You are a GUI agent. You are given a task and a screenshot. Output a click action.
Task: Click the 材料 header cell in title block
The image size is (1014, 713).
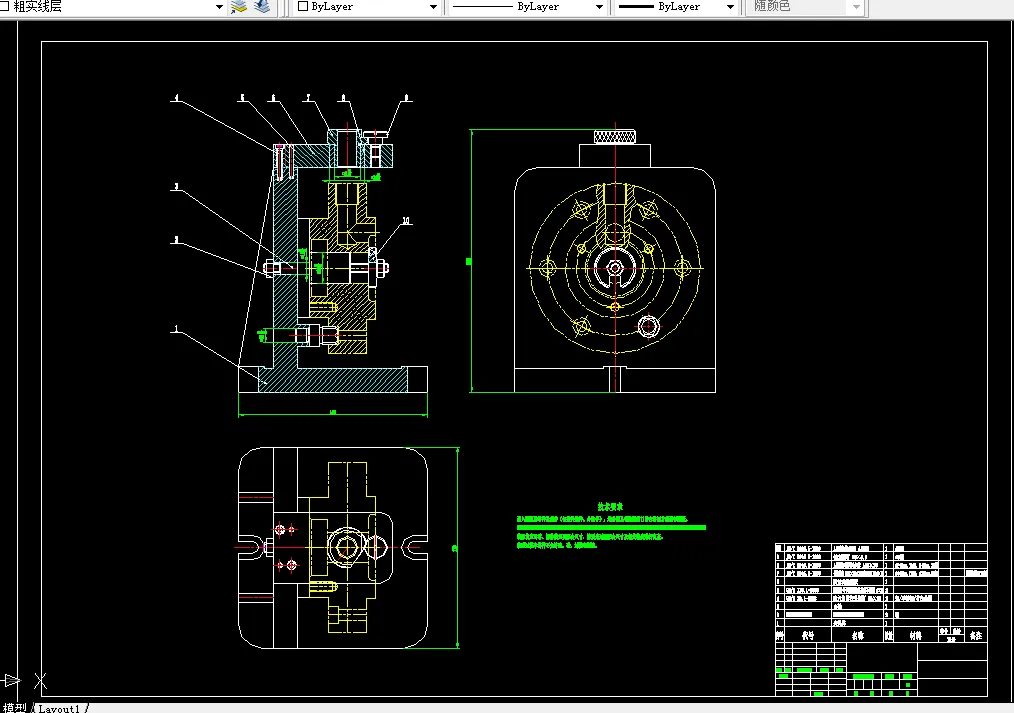tap(915, 635)
